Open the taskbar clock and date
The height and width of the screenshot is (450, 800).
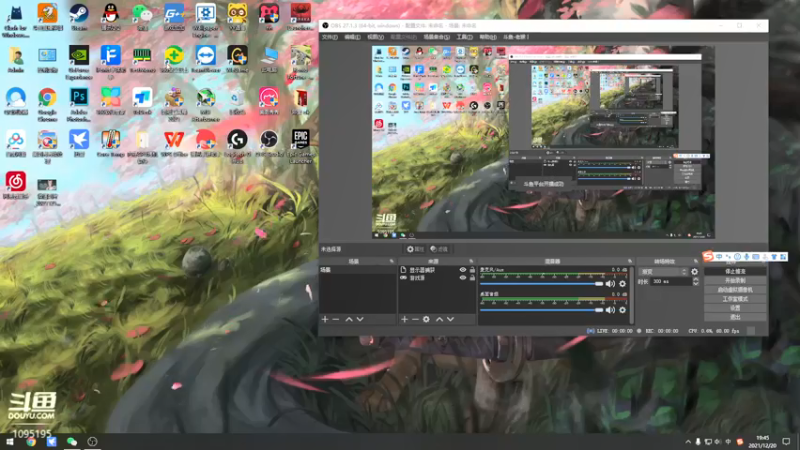click(762, 442)
